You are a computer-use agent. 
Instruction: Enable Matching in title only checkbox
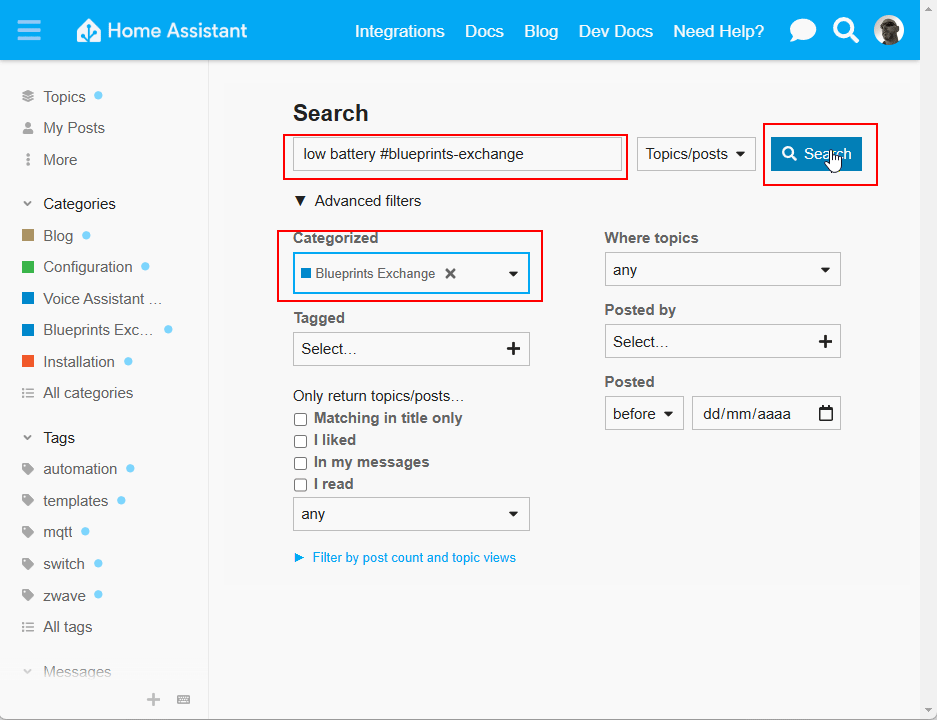(x=300, y=419)
